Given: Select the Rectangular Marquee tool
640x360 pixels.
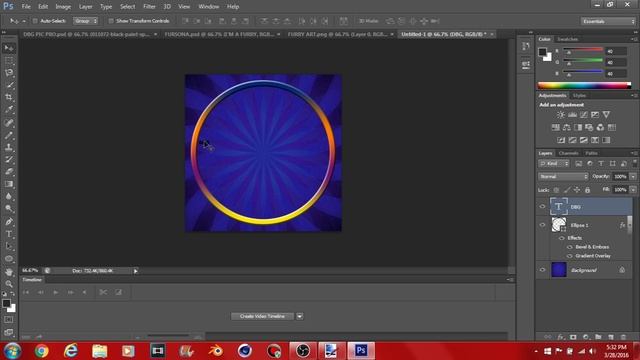Looking at the screenshot, I should (x=9, y=60).
